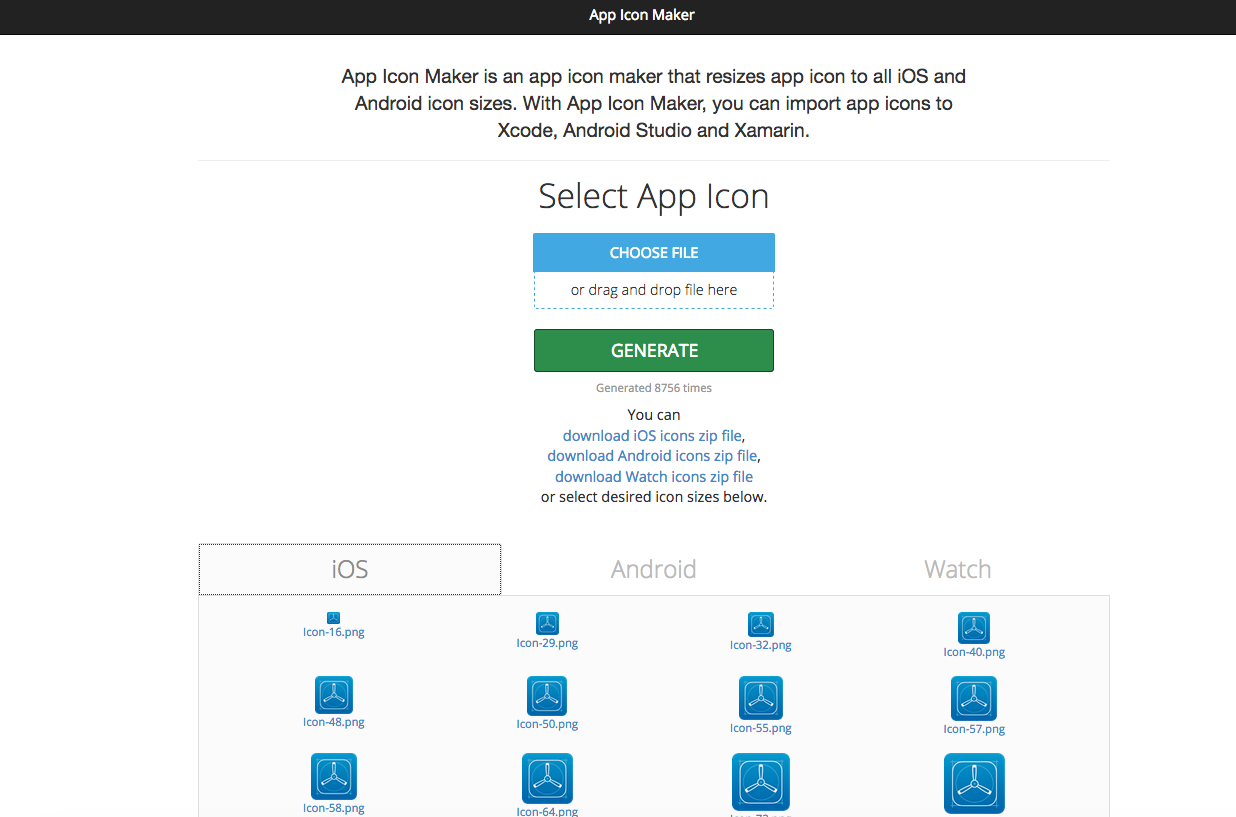Select the Icon-29.png thumbnail
This screenshot has height=817, width=1236.
(x=547, y=622)
